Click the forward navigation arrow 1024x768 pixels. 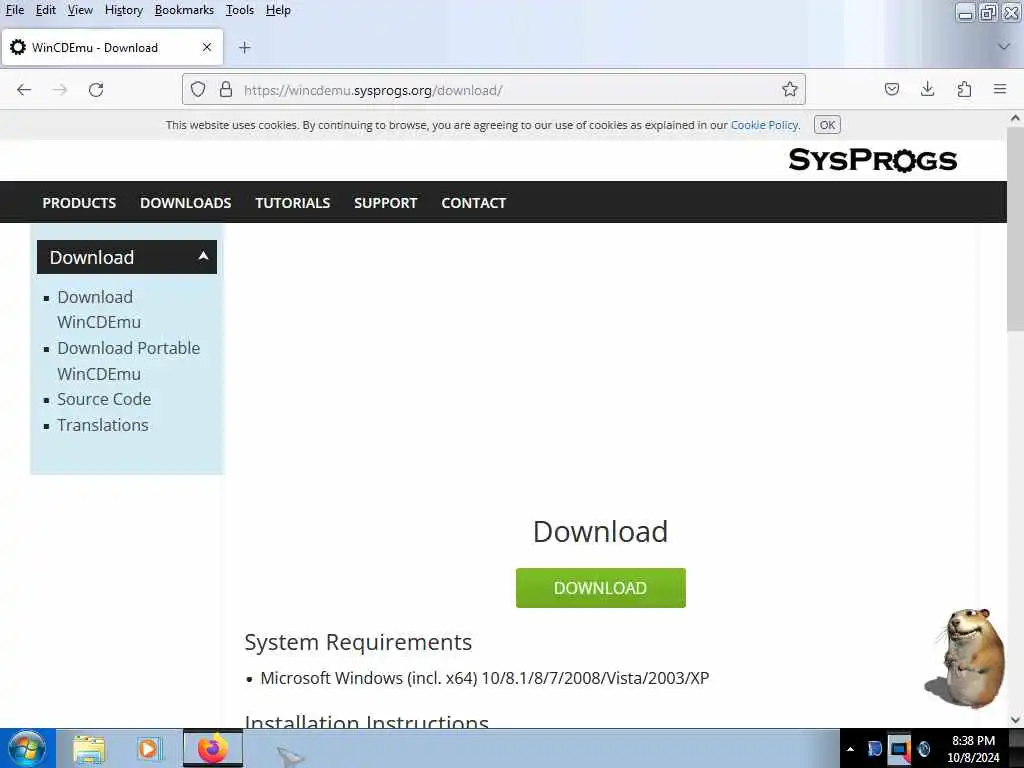[x=60, y=89]
